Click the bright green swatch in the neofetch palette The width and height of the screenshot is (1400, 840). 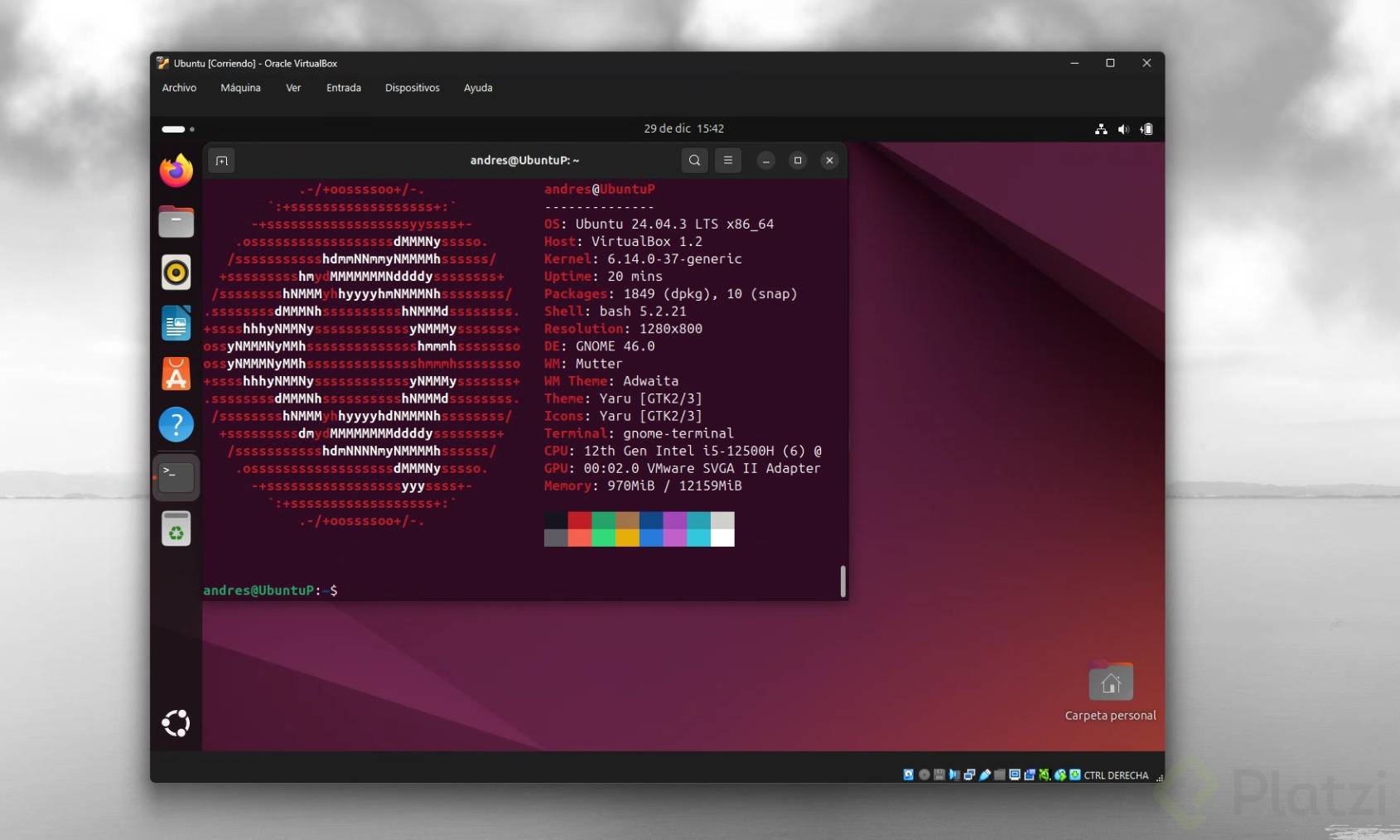[x=603, y=538]
